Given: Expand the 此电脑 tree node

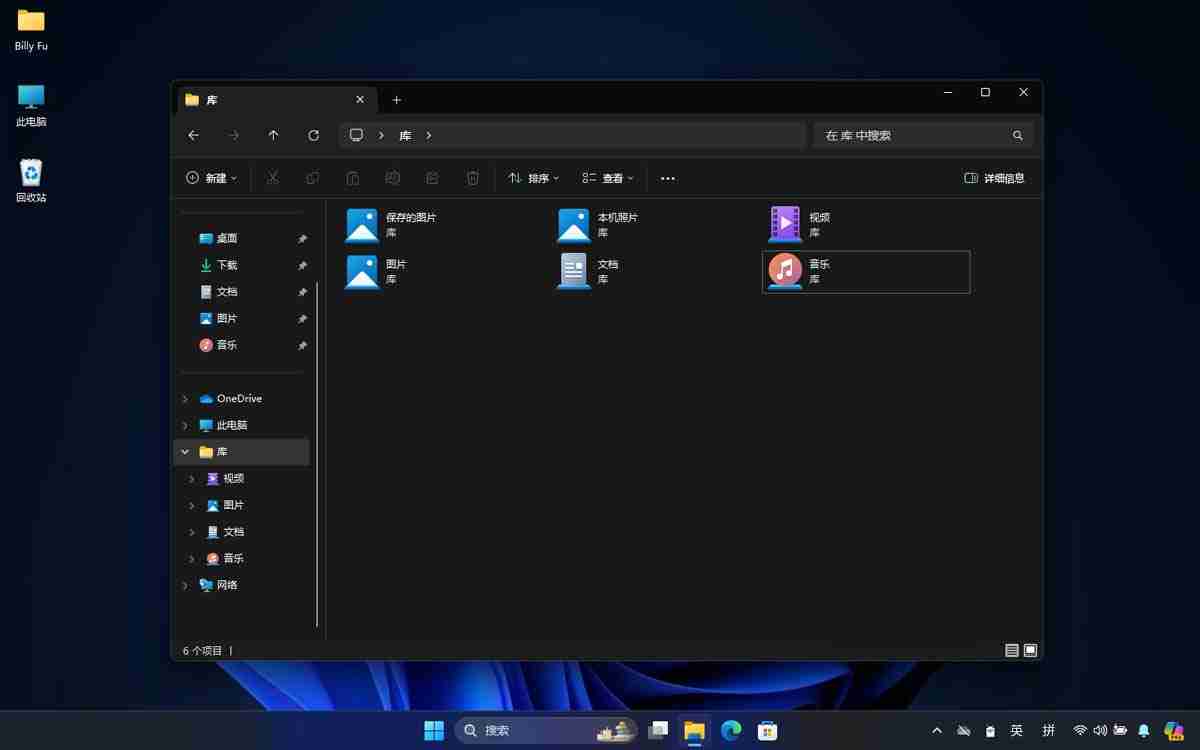Looking at the screenshot, I should pyautogui.click(x=184, y=425).
